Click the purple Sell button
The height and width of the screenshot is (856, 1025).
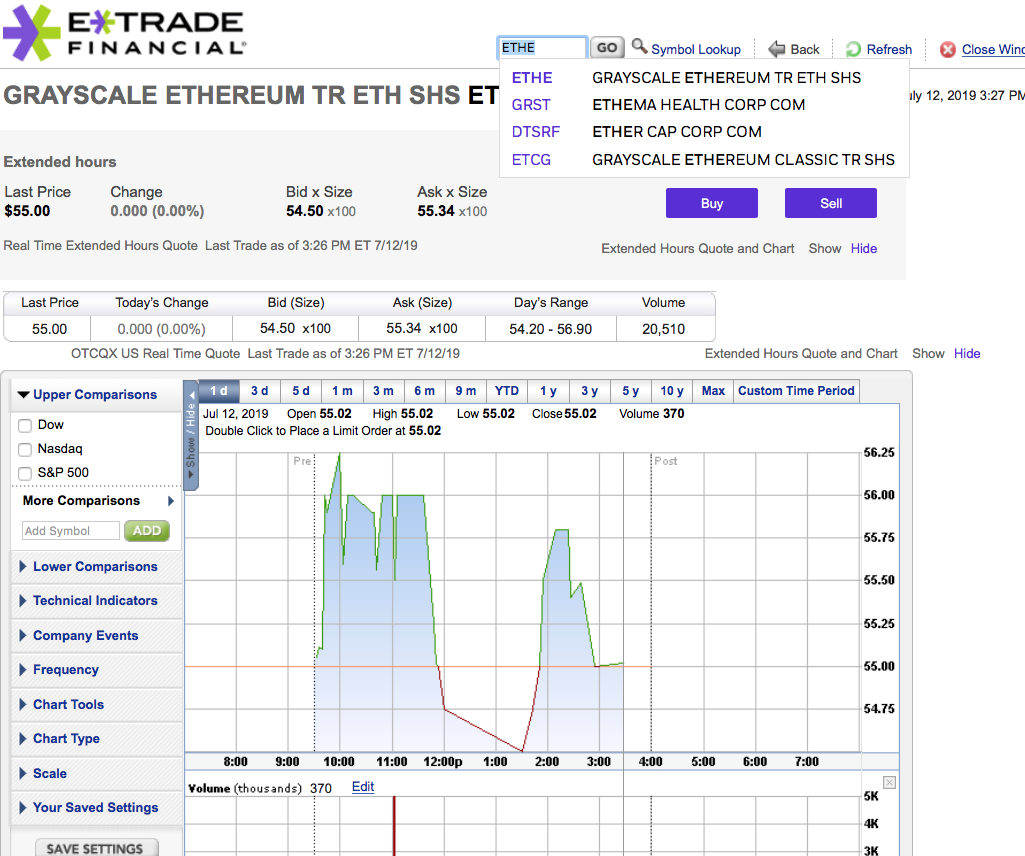pos(831,203)
